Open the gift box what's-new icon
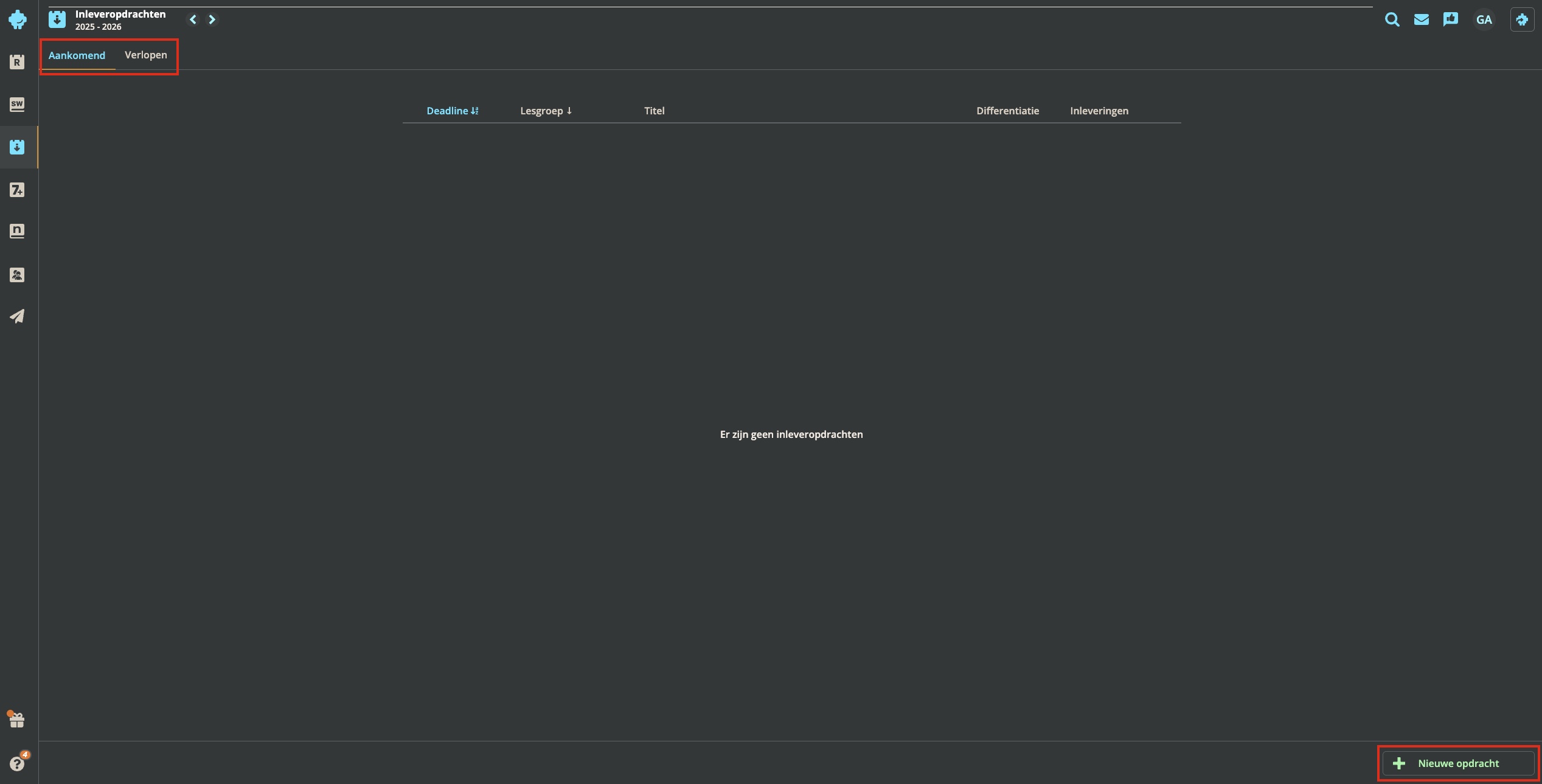1542x784 pixels. tap(17, 720)
